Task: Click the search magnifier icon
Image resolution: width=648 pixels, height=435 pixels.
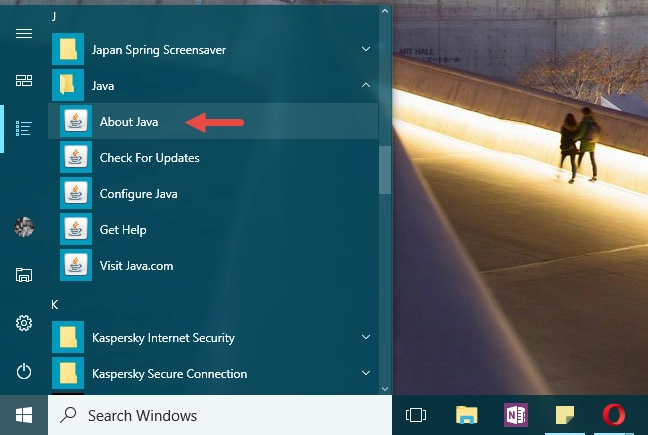Action: tap(68, 415)
